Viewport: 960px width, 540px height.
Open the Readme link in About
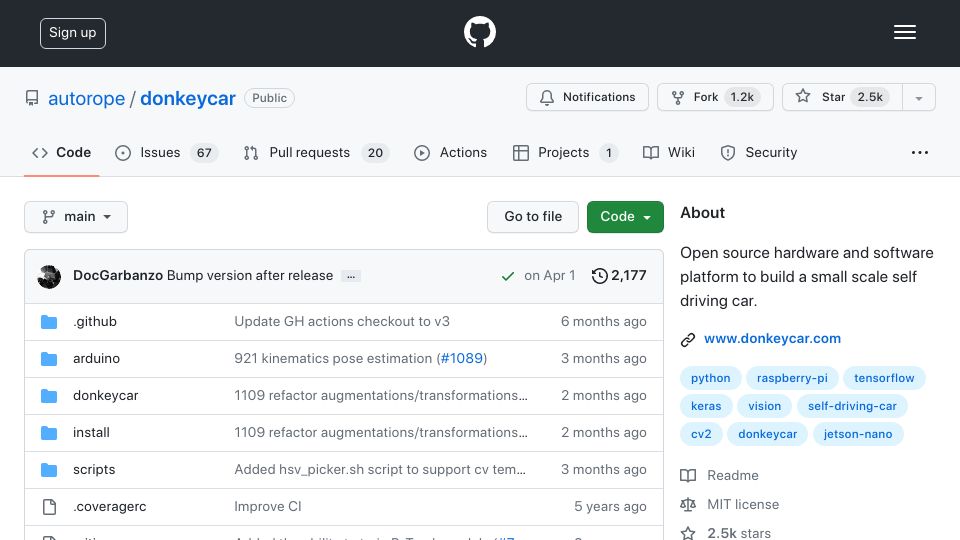(732, 476)
